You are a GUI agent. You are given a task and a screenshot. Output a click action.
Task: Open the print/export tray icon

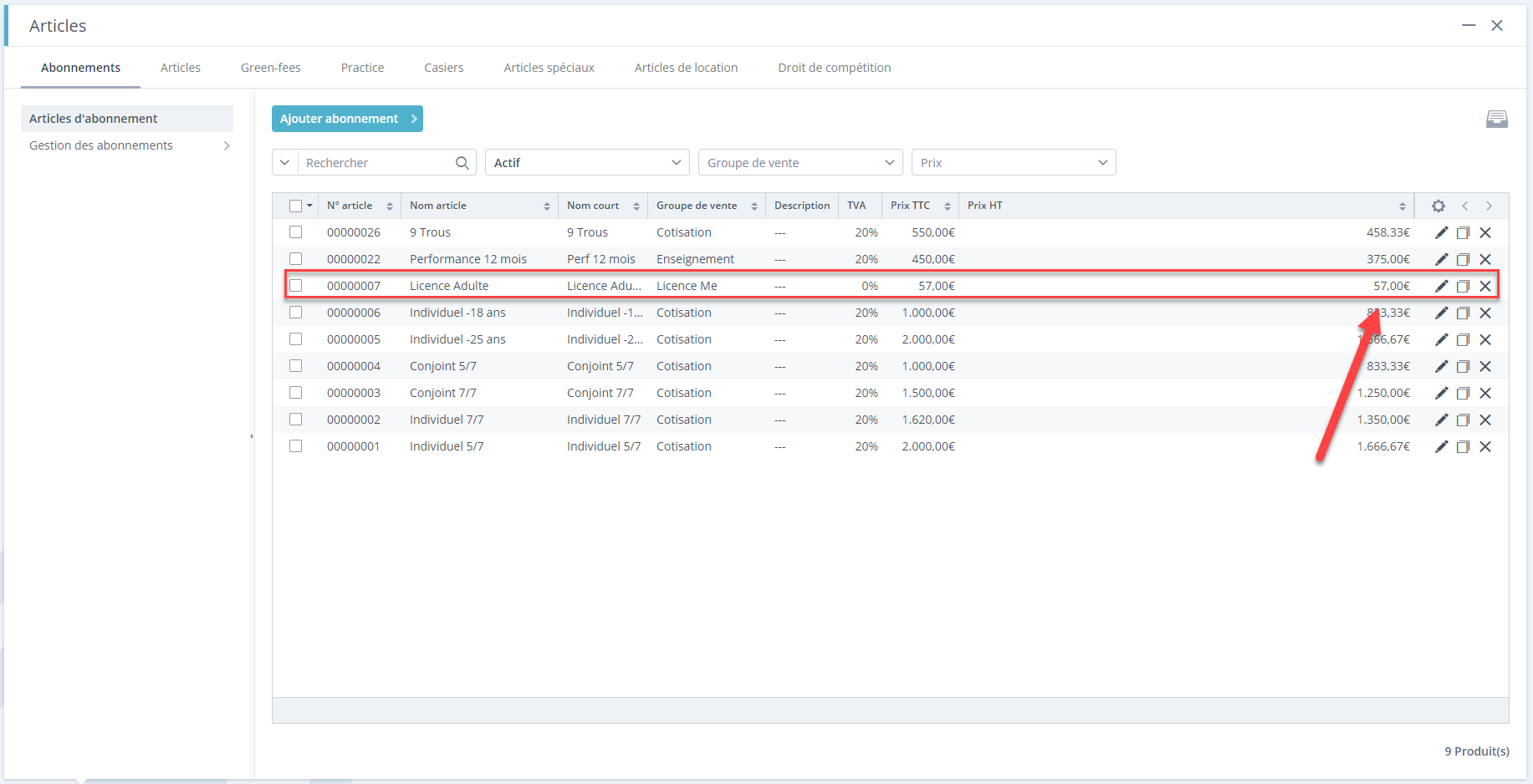(x=1497, y=119)
